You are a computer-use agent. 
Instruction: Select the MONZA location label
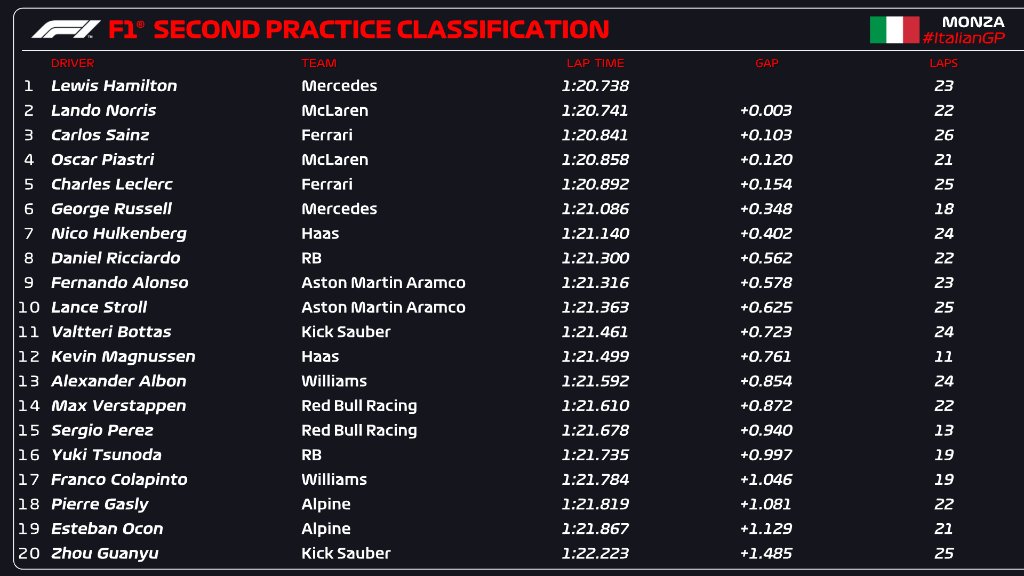click(973, 22)
